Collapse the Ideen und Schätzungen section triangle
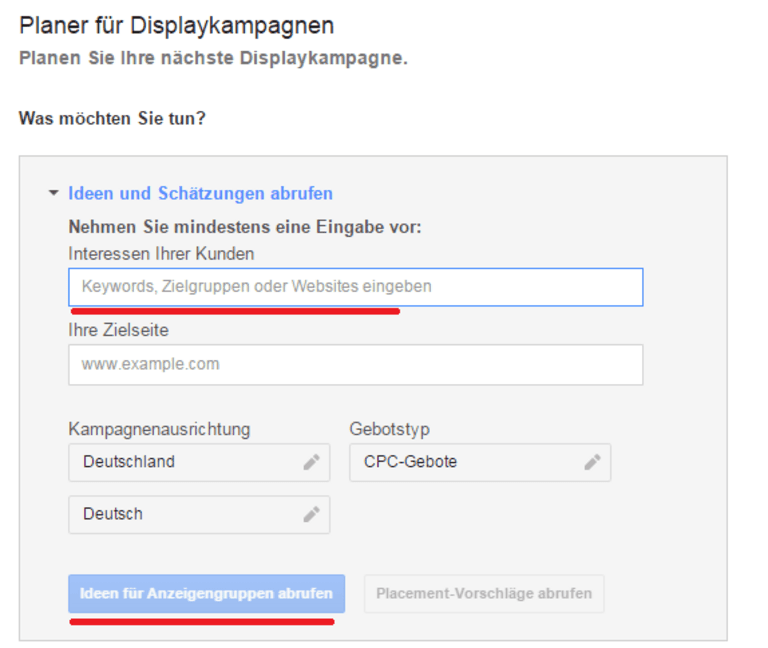The height and width of the screenshot is (648, 768). pos(54,193)
